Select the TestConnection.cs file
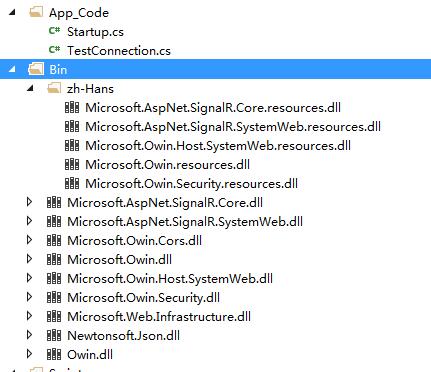This screenshot has width=431, height=372. coord(119,51)
